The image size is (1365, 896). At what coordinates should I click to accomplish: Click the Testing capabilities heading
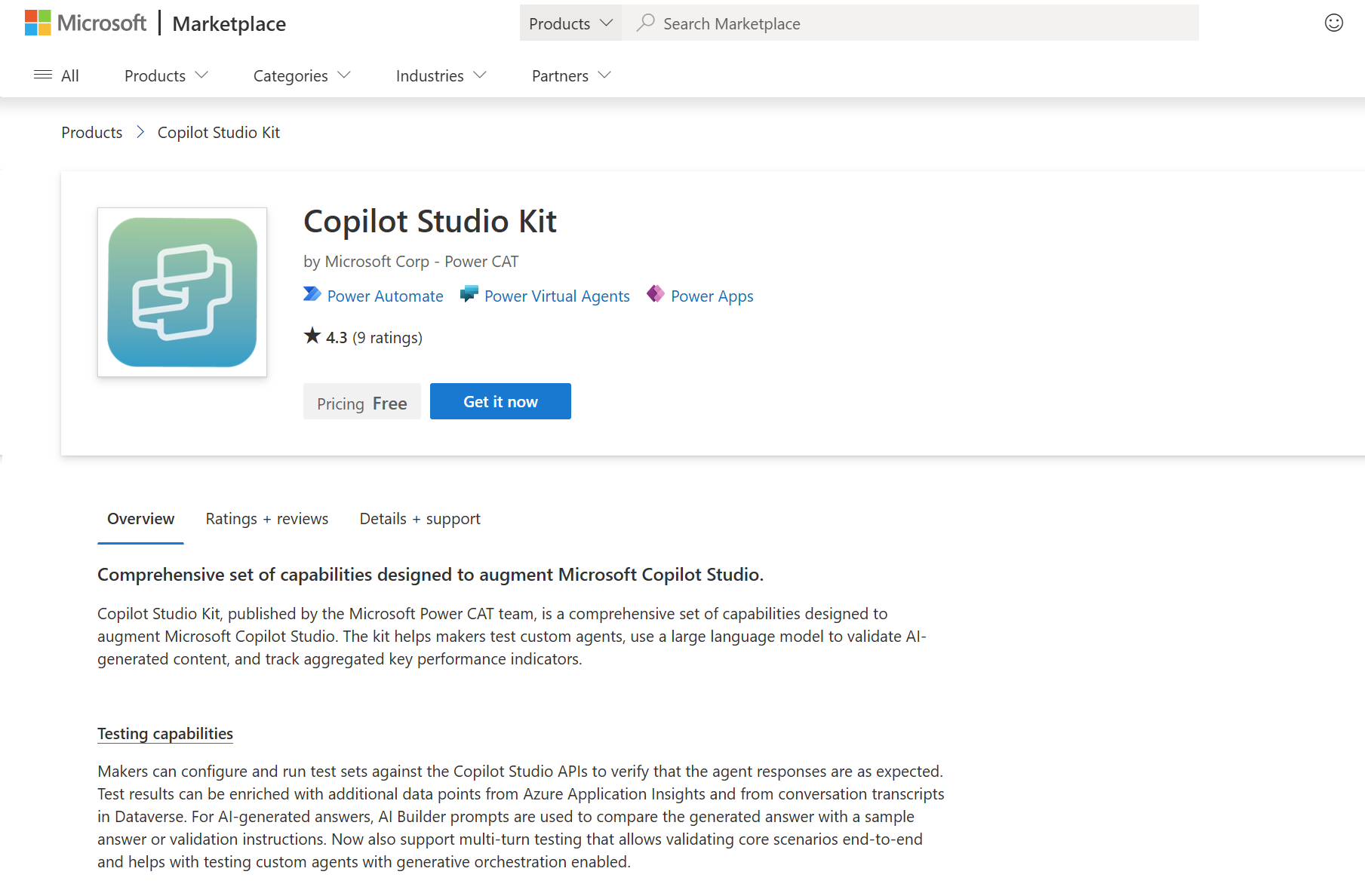[165, 734]
